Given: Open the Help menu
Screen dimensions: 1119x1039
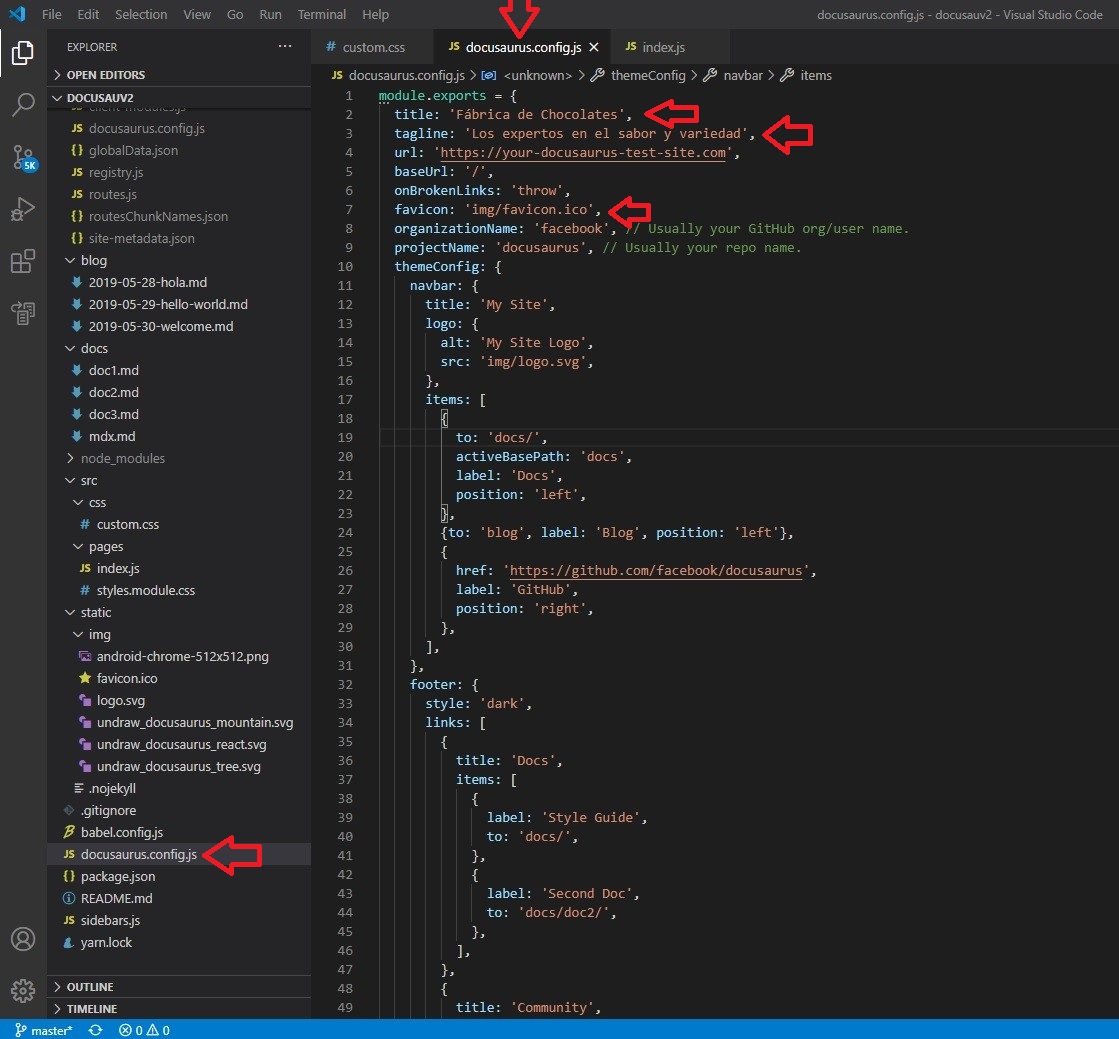Looking at the screenshot, I should point(375,14).
